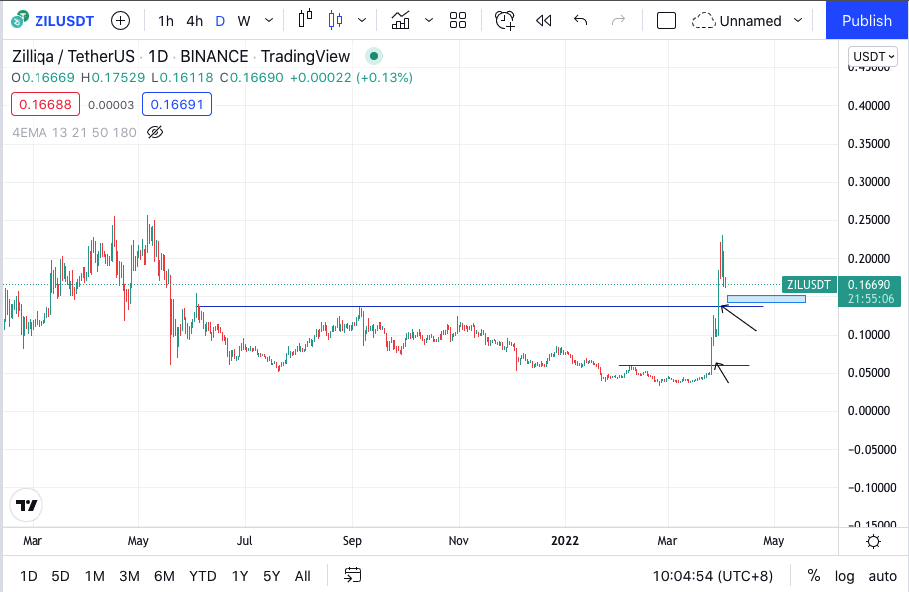Set date range to 6M

[x=164, y=576]
